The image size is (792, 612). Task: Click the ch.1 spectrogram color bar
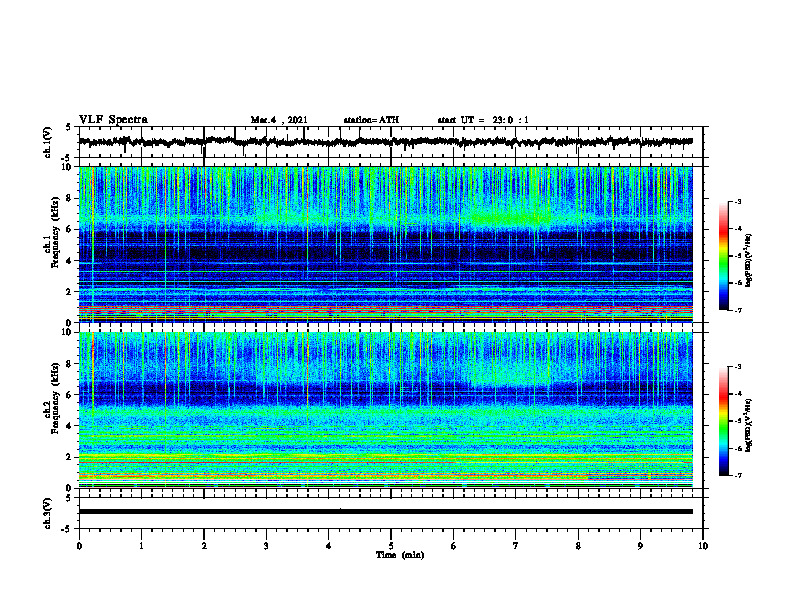[724, 256]
